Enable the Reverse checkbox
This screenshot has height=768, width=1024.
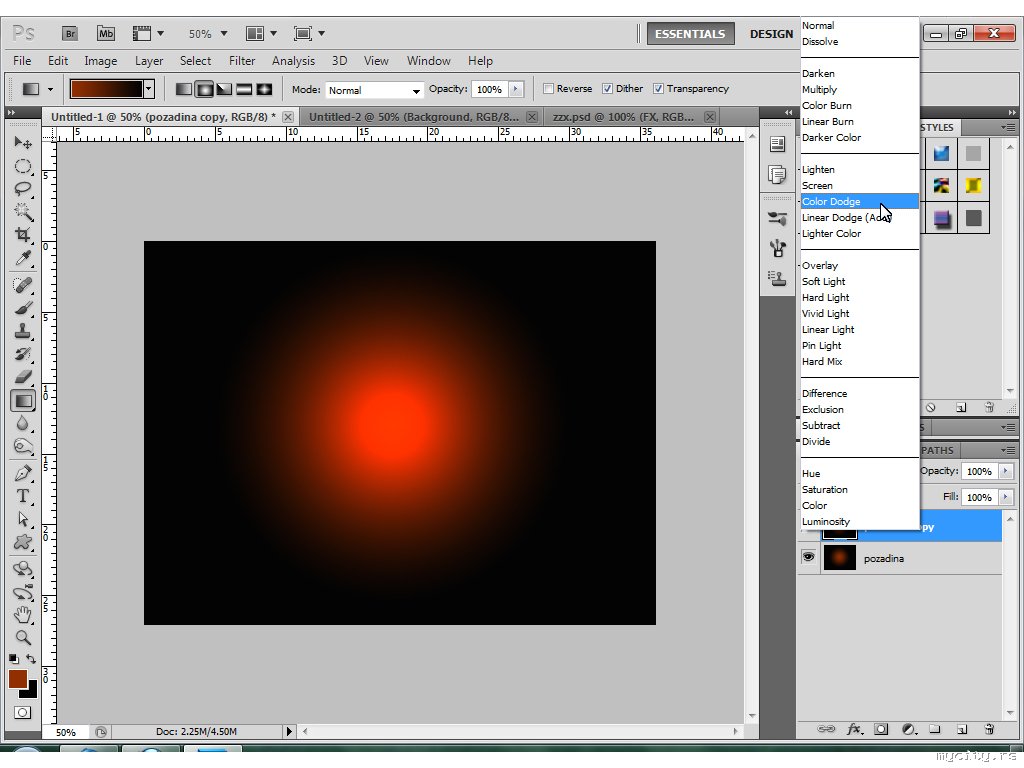click(x=548, y=89)
